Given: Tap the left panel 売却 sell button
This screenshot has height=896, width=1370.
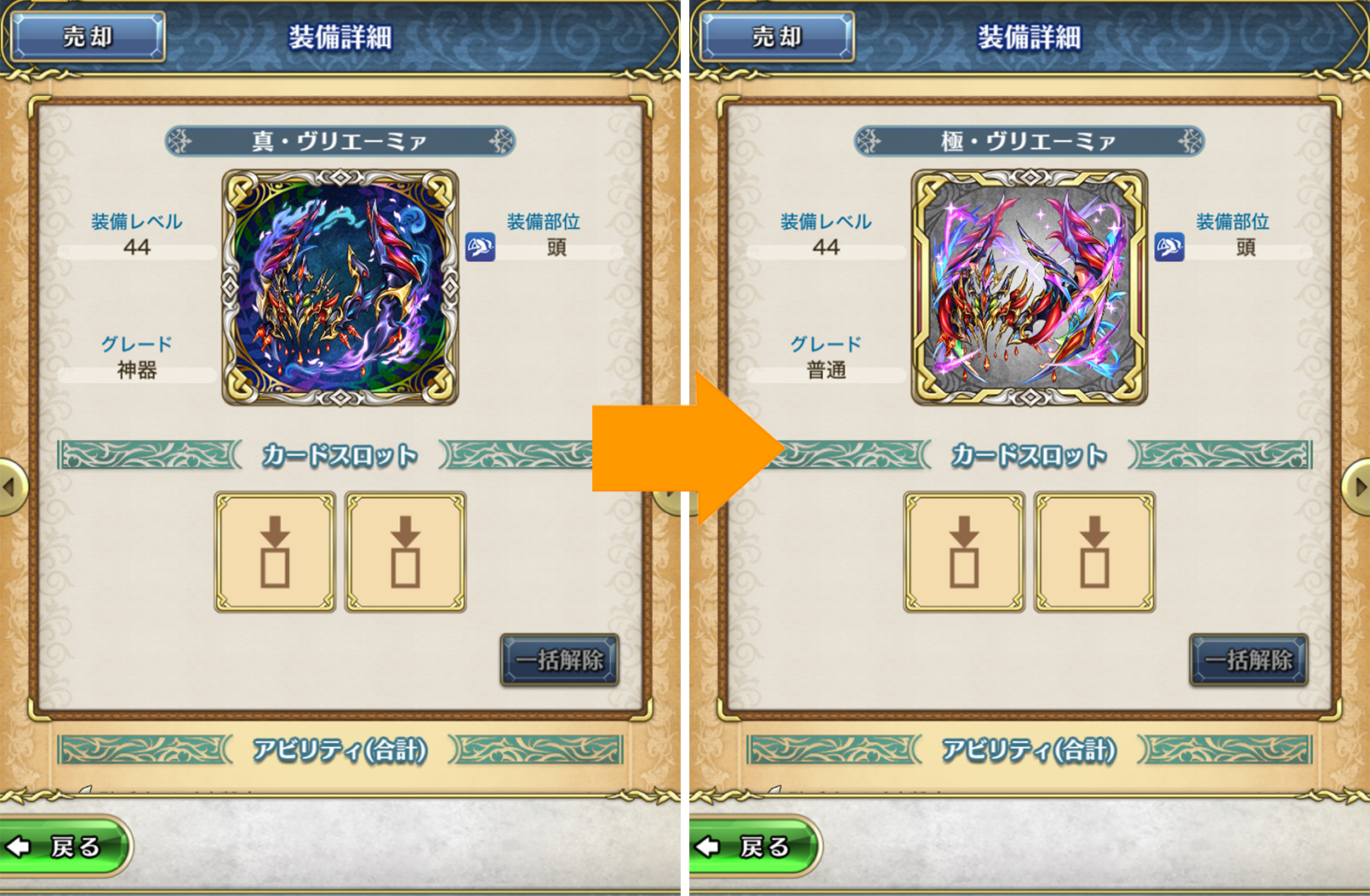Looking at the screenshot, I should [88, 37].
